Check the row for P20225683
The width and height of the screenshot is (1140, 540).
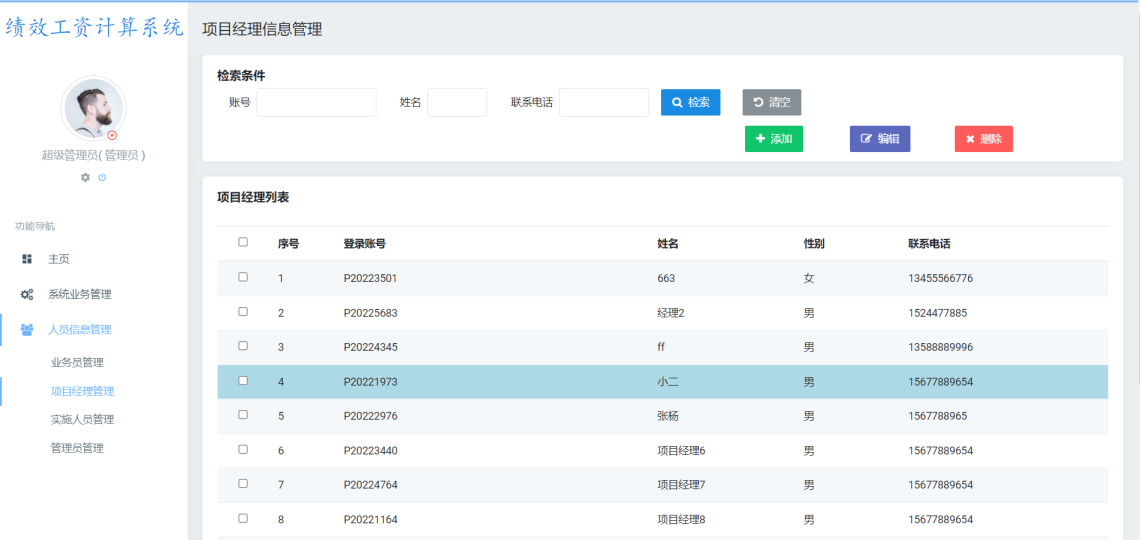click(243, 312)
